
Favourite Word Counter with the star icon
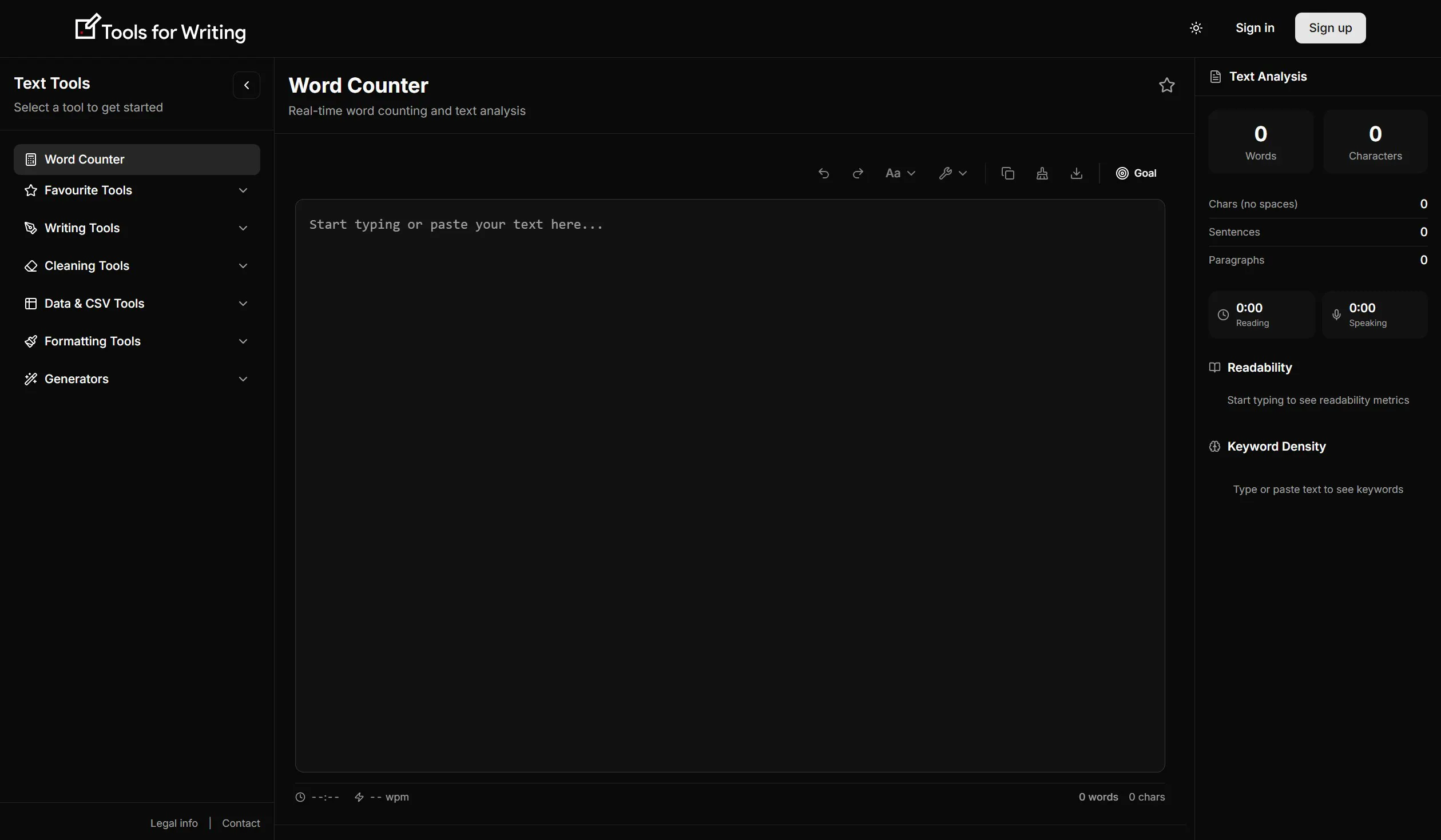1166,85
